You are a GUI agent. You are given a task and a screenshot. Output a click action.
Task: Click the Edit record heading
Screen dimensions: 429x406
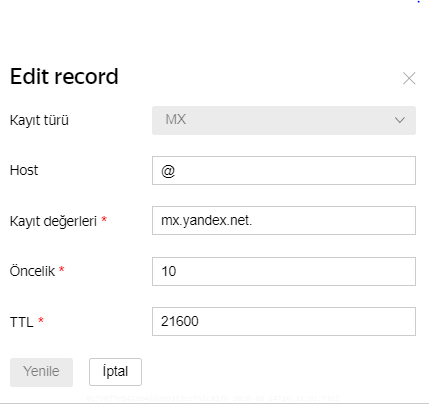click(x=64, y=77)
